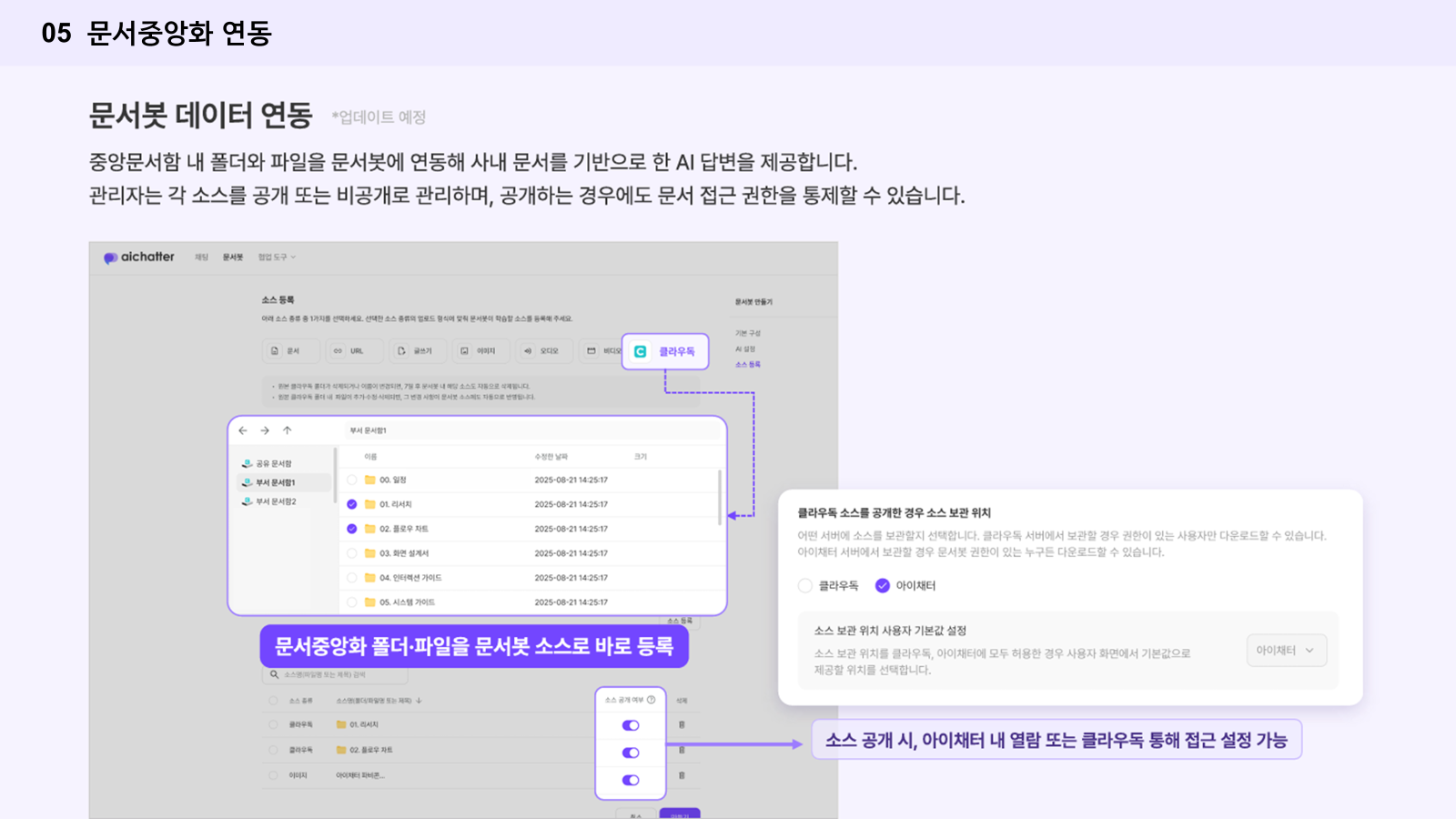Open the 채팅 nav tab
Viewport: 1456px width, 819px height.
click(201, 258)
